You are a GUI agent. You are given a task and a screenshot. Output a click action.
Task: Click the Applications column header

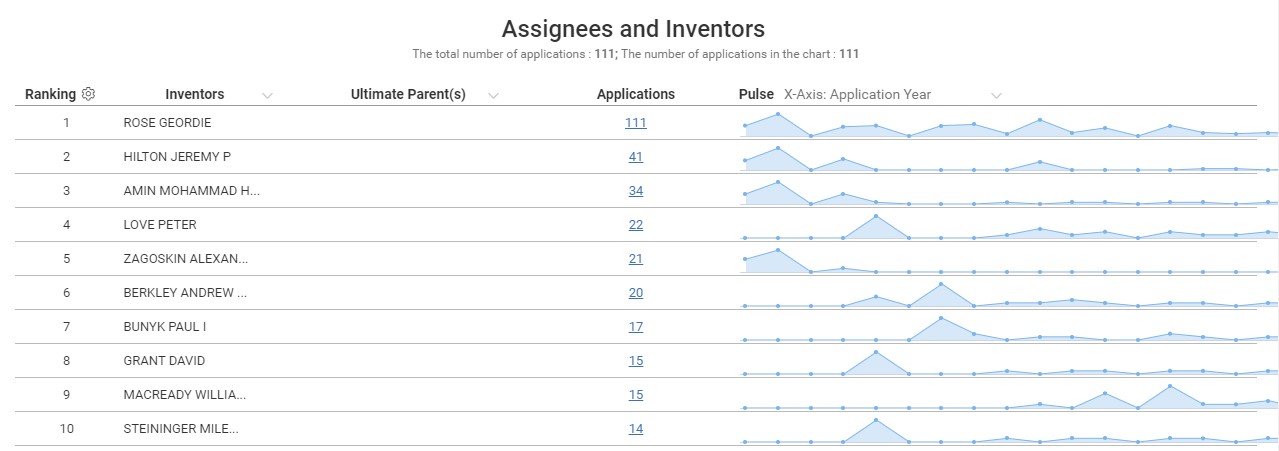point(635,94)
